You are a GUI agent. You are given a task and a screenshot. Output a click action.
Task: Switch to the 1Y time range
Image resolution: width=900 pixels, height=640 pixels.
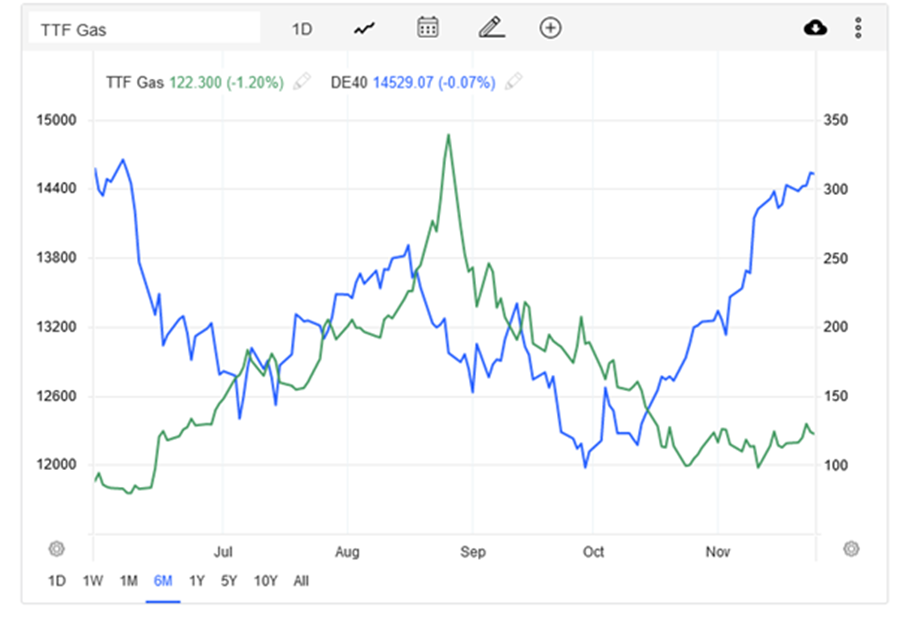197,581
